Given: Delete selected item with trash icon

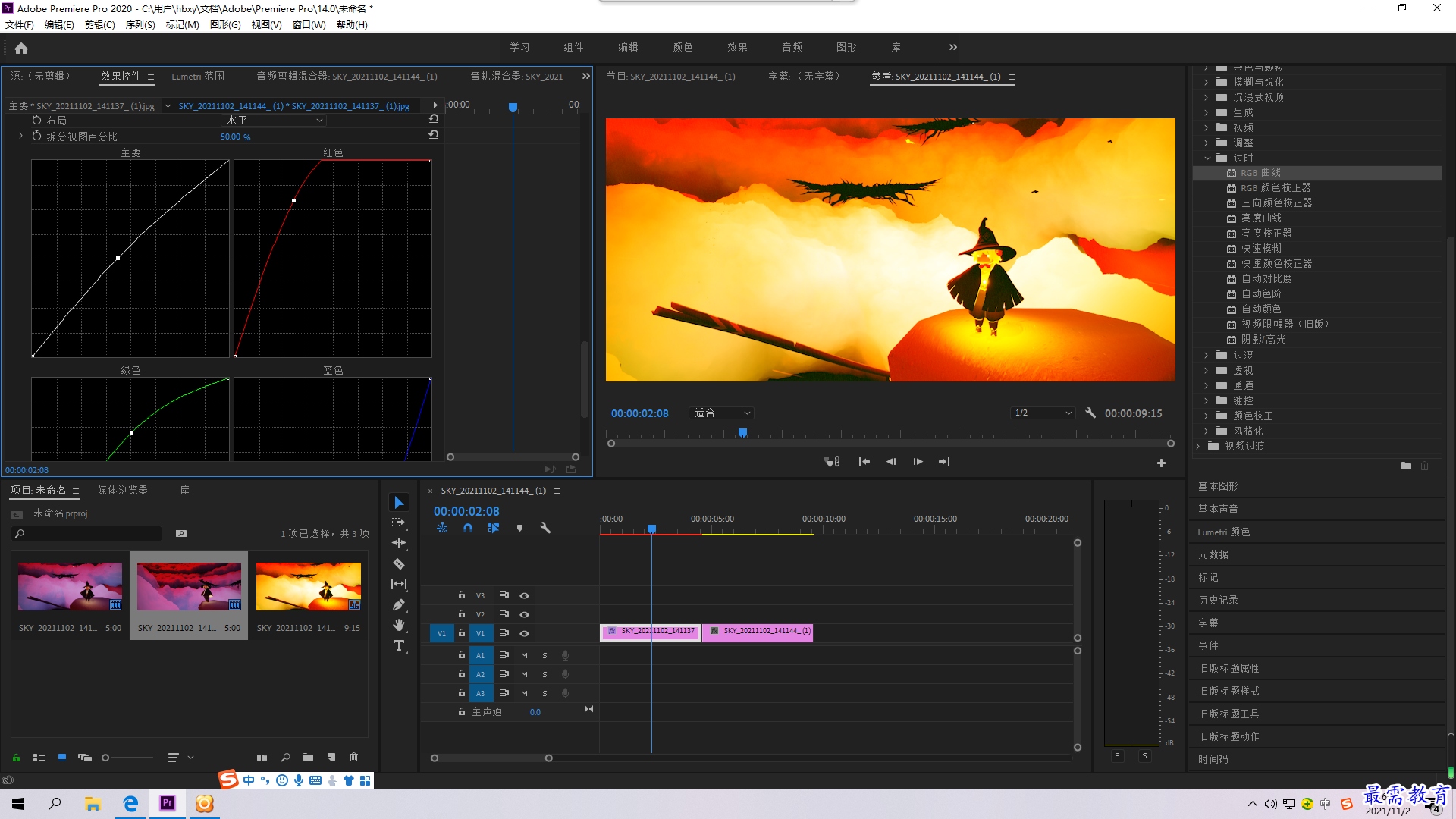Looking at the screenshot, I should click(x=353, y=757).
